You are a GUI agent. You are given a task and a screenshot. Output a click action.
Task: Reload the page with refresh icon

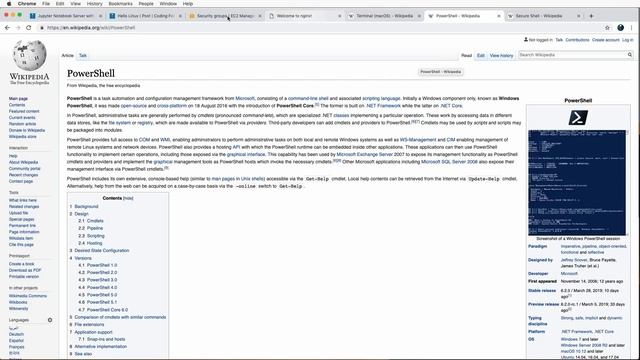[29, 28]
